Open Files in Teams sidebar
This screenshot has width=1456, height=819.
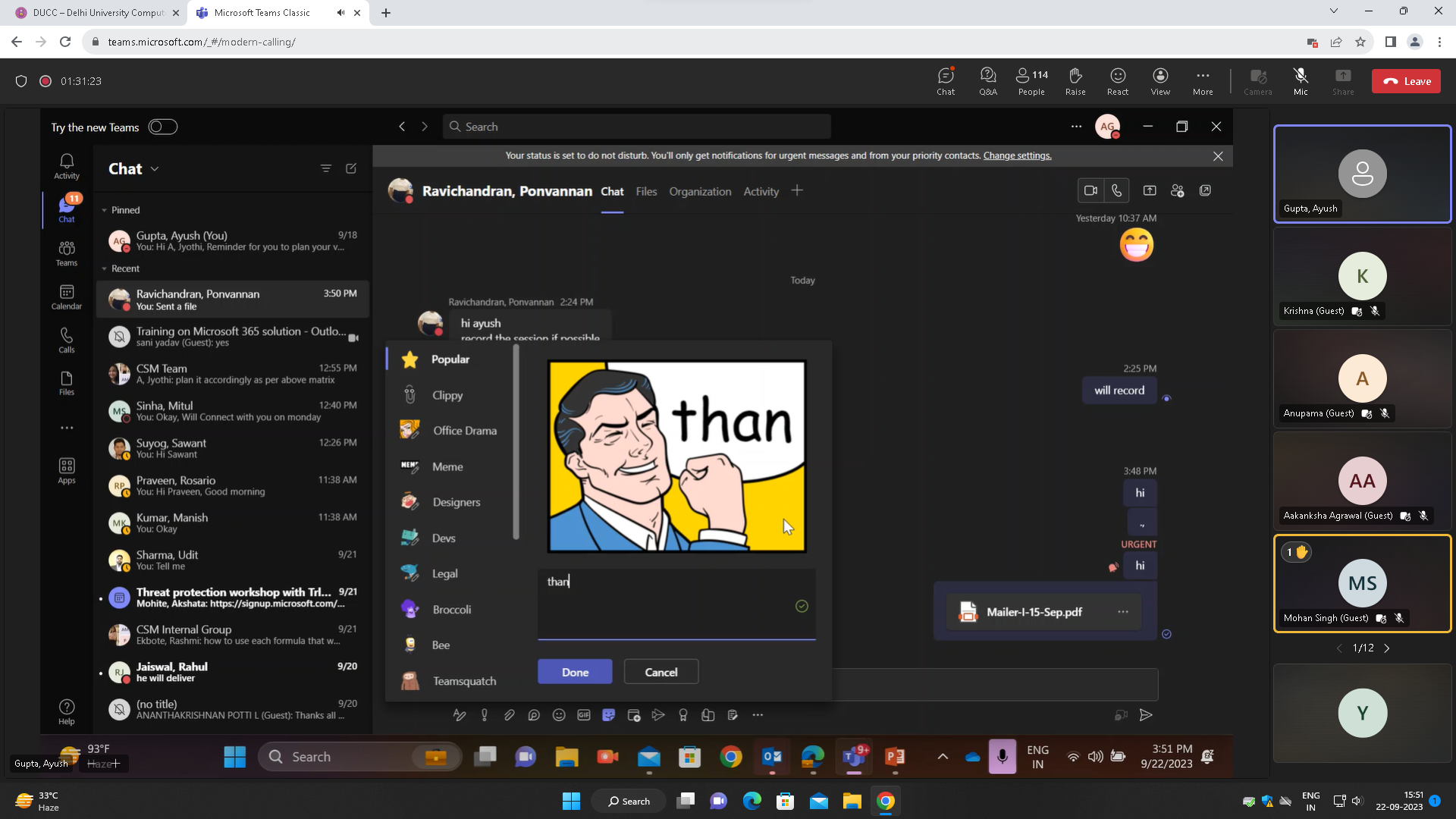point(67,384)
